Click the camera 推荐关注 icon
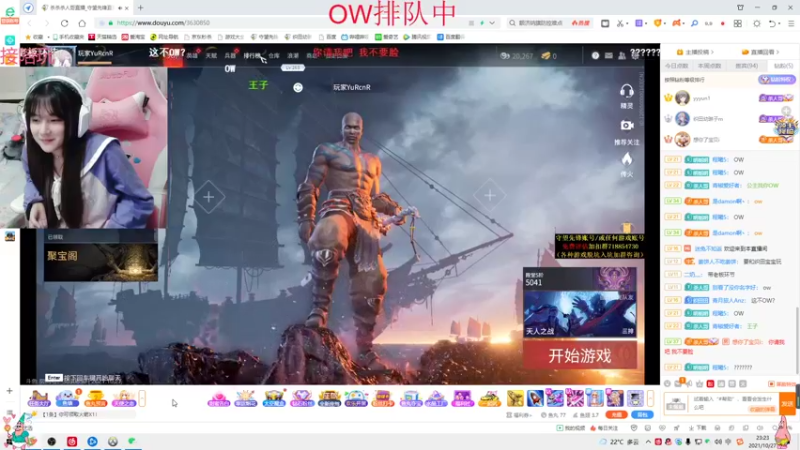Image resolution: width=800 pixels, height=450 pixels. pos(627,132)
